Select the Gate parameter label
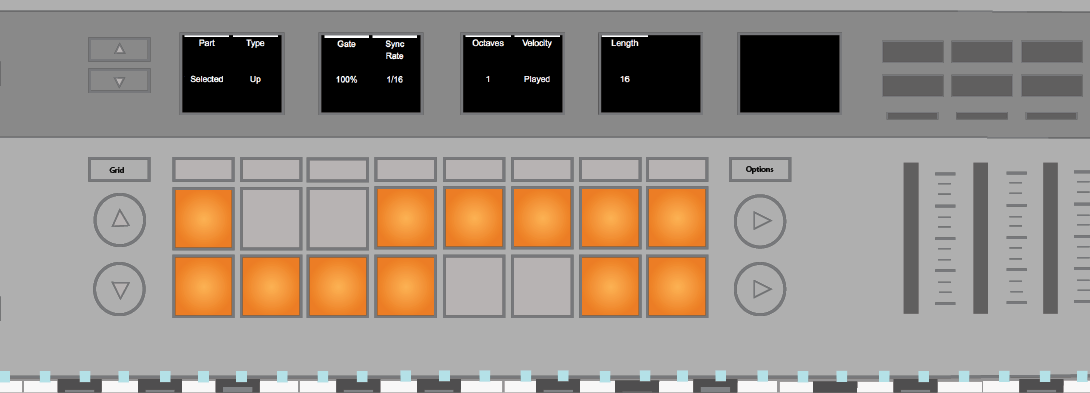 point(346,44)
